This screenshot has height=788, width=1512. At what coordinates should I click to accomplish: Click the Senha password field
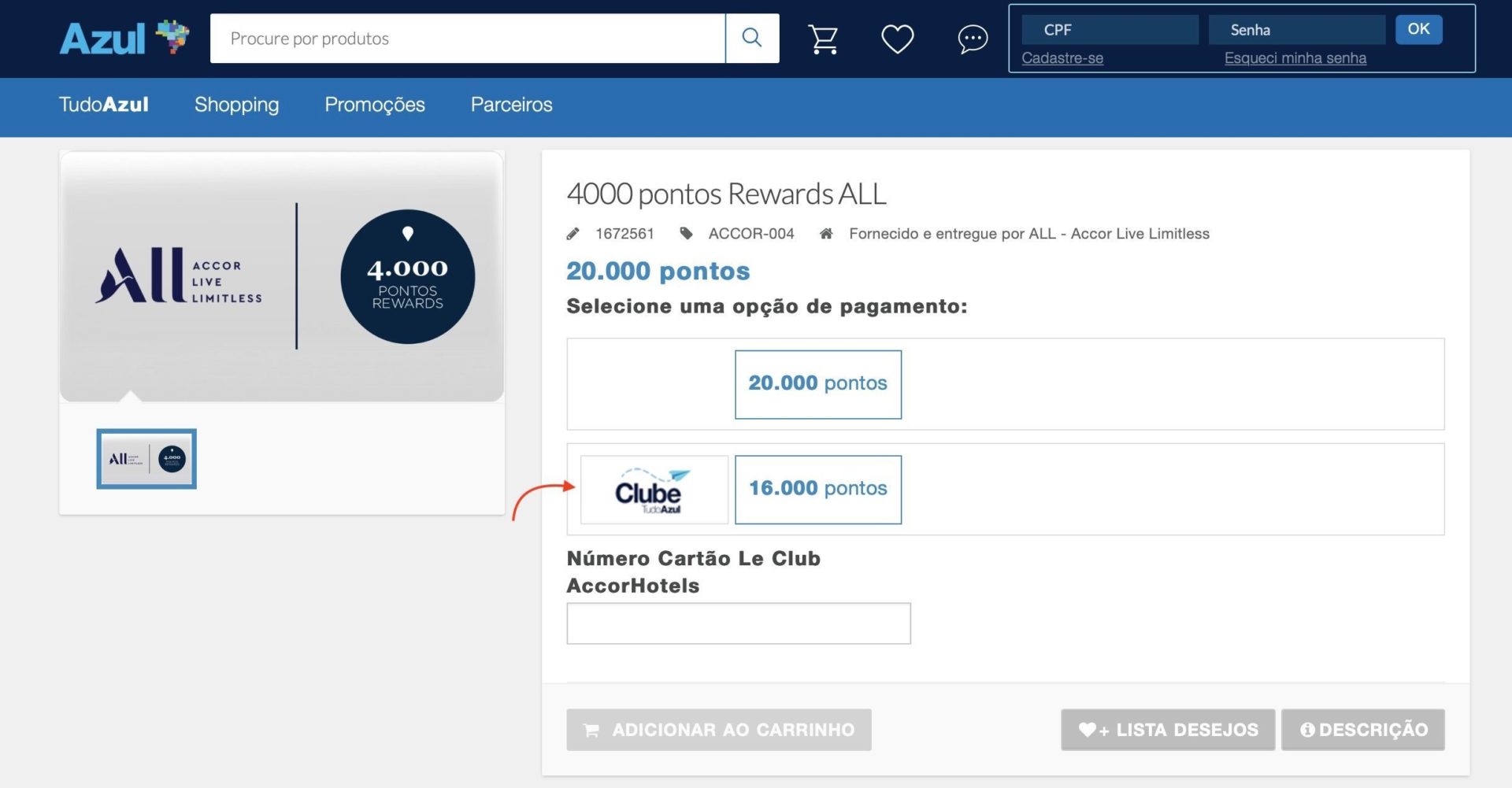tap(1296, 30)
